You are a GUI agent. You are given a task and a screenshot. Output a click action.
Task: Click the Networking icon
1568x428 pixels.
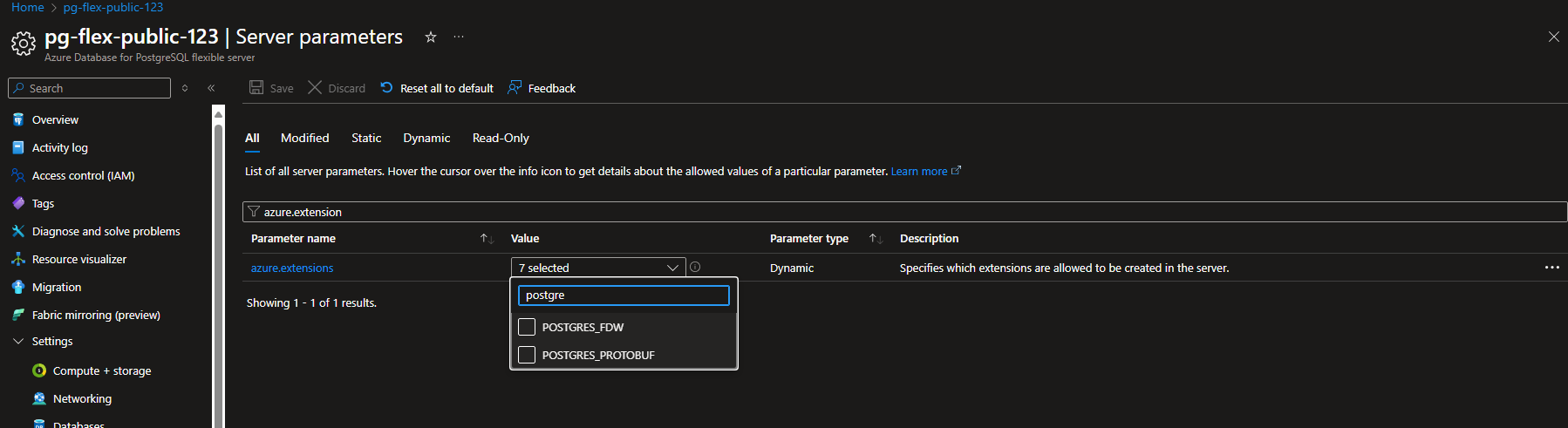pyautogui.click(x=39, y=398)
